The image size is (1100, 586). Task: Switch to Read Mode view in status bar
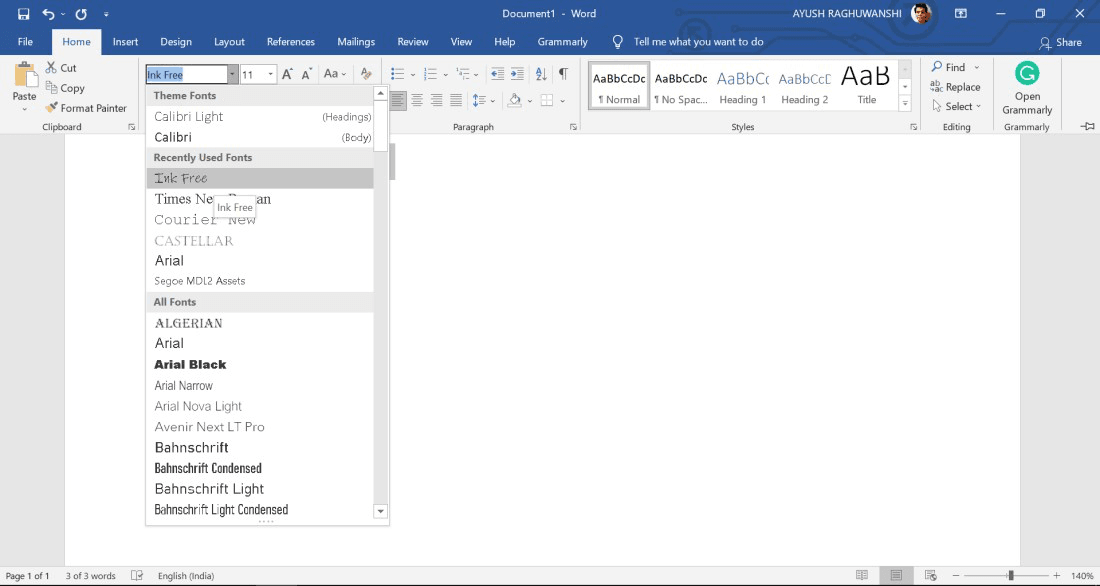pos(862,576)
